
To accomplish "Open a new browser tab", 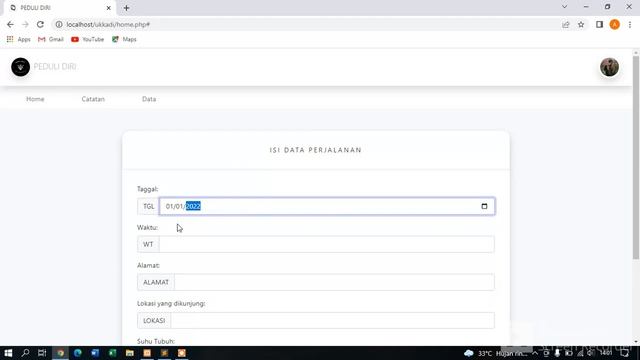I will point(127,8).
